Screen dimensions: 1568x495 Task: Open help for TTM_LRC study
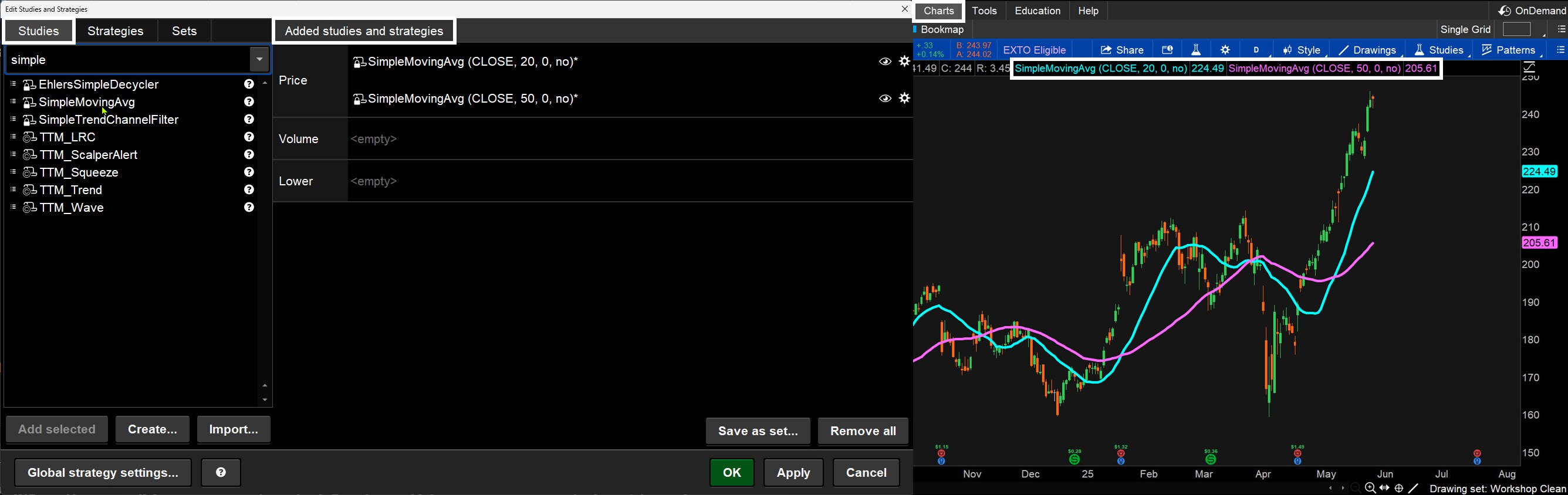pyautogui.click(x=249, y=137)
